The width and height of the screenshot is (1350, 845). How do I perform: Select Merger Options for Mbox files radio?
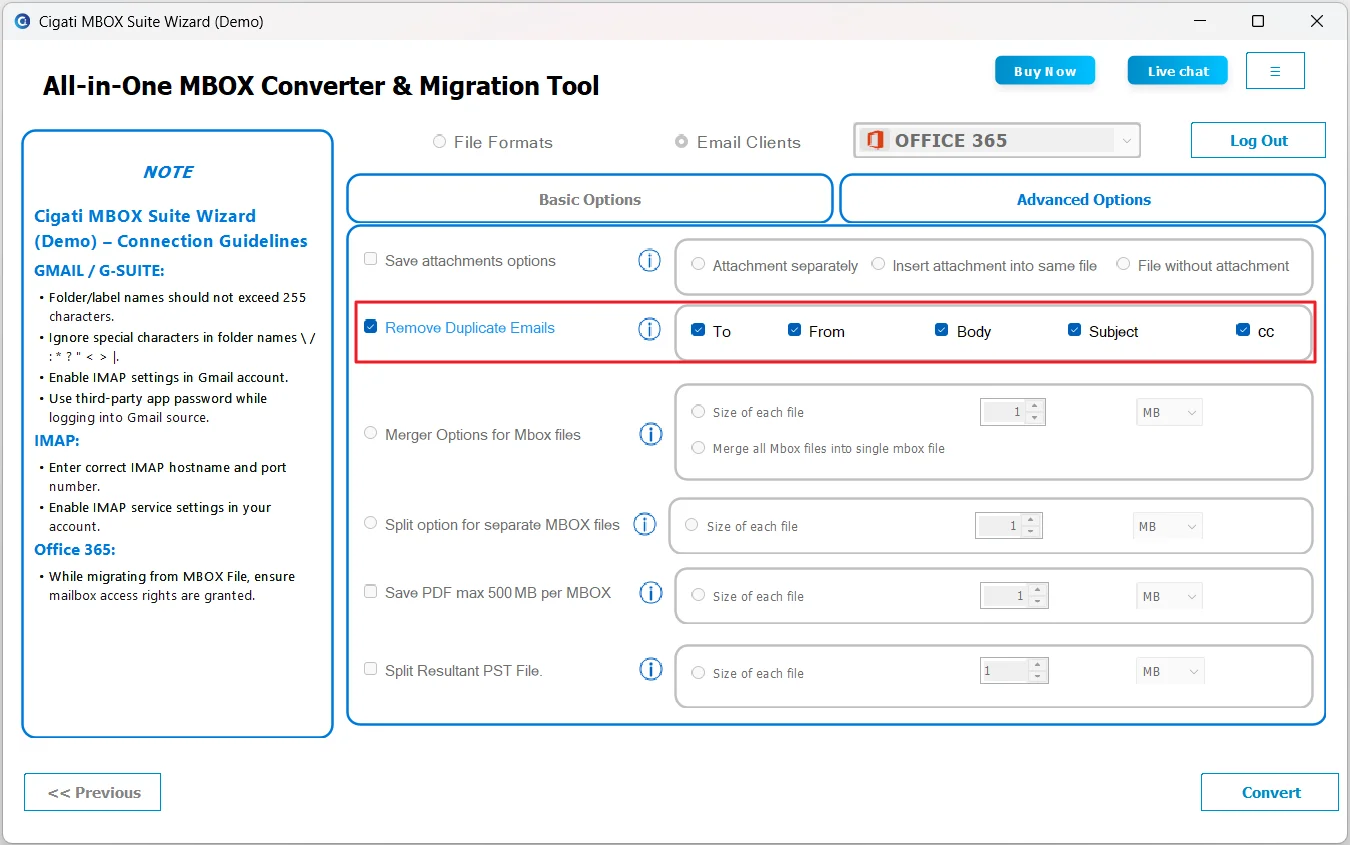[x=371, y=433]
